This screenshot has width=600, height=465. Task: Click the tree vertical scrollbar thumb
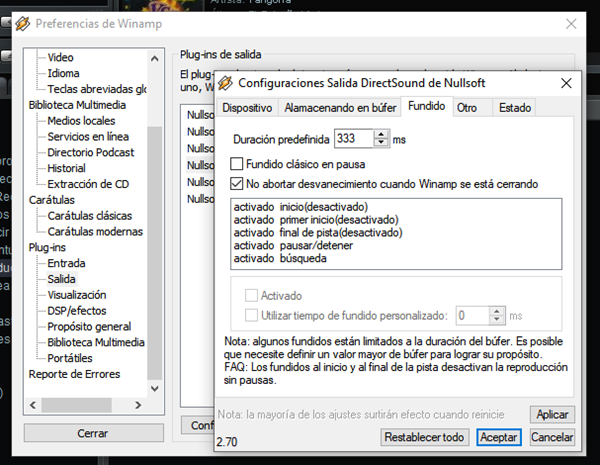tap(155, 253)
